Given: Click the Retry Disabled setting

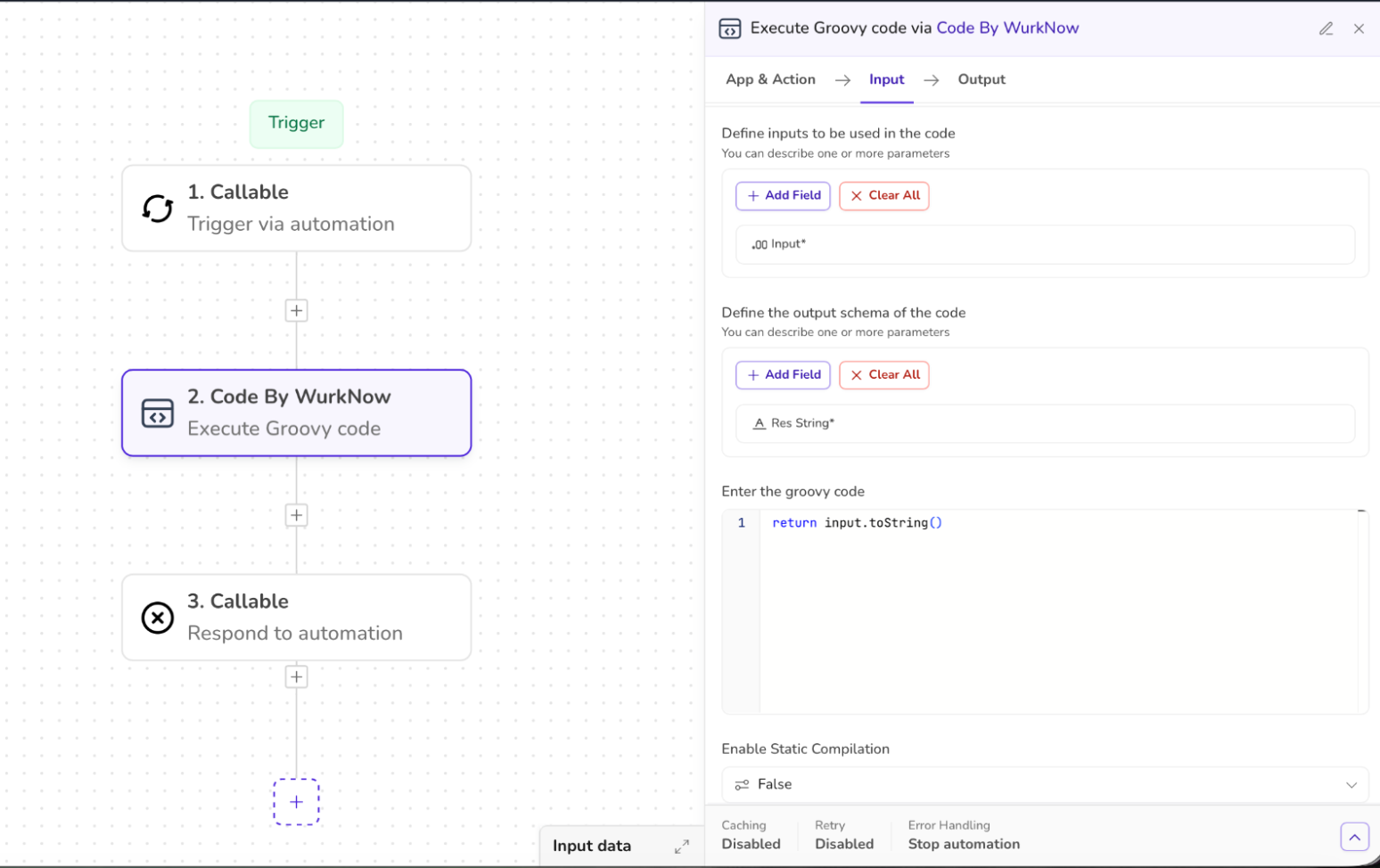Looking at the screenshot, I should [844, 836].
